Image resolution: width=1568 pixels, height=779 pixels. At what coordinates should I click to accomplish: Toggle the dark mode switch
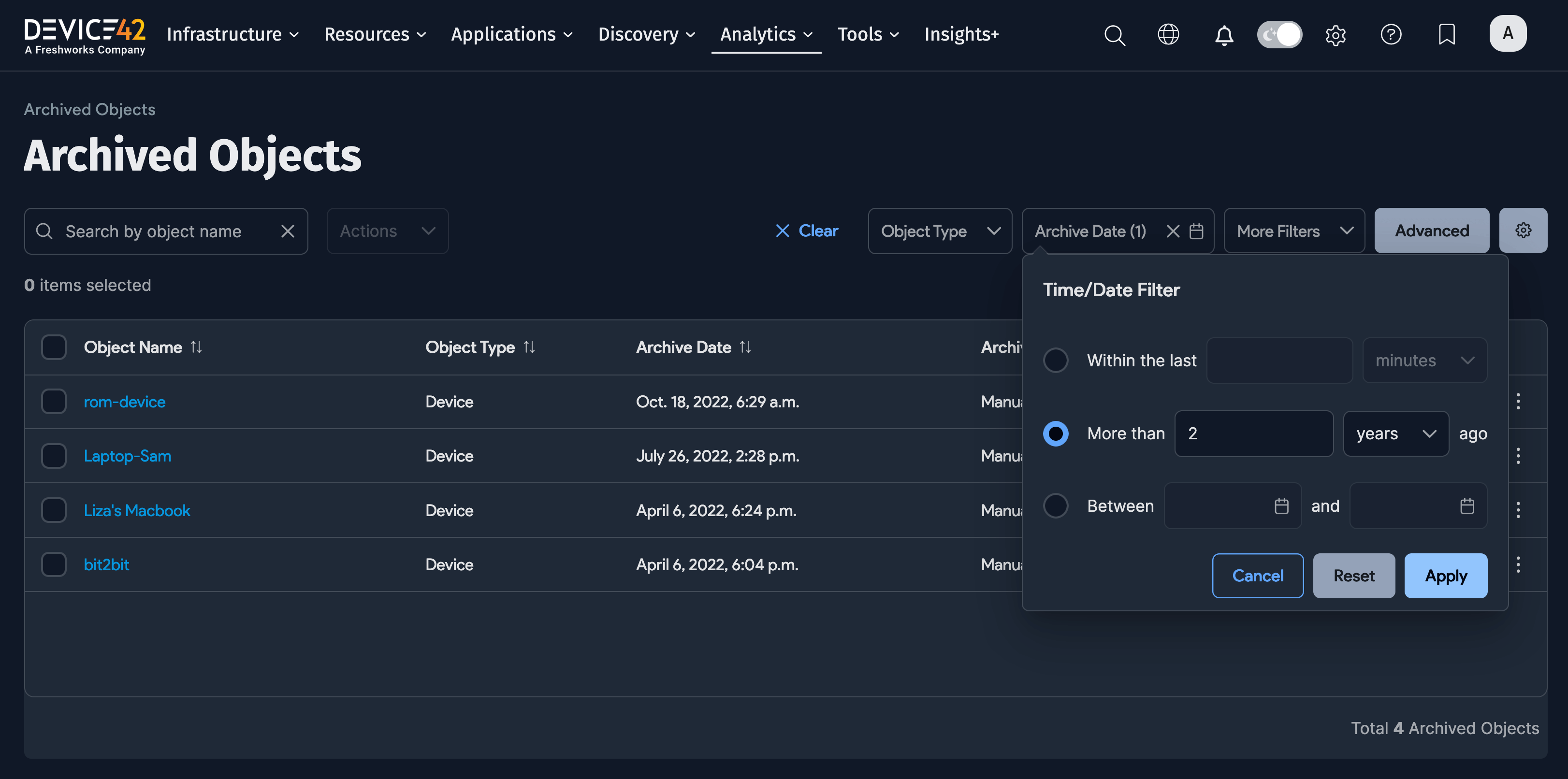tap(1279, 35)
